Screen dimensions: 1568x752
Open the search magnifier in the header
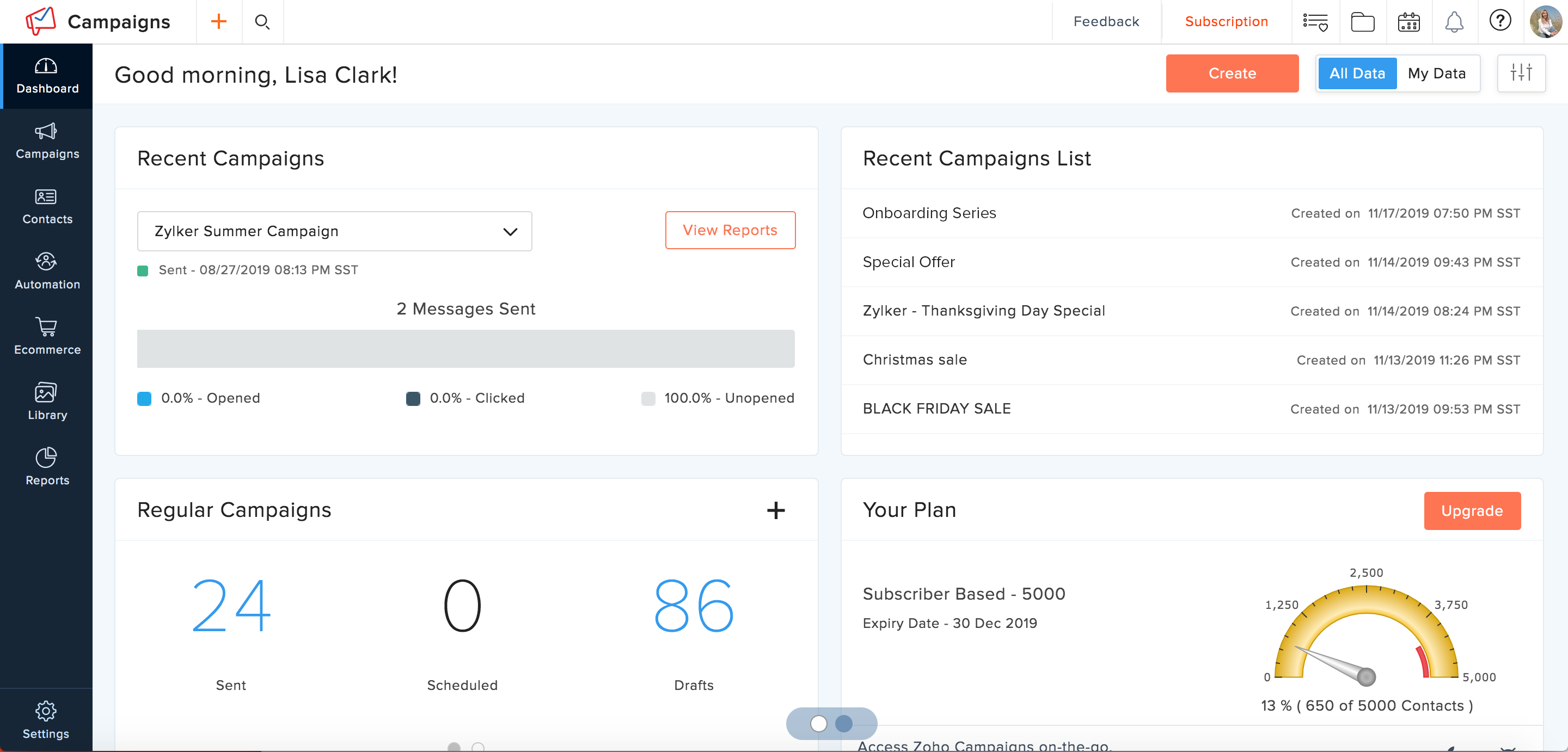pyautogui.click(x=262, y=21)
